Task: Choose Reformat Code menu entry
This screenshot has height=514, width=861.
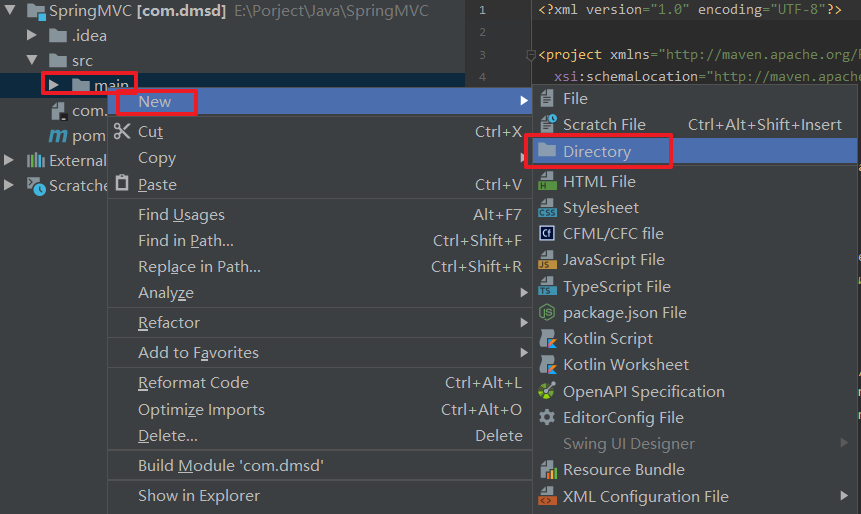Action: tap(320, 383)
